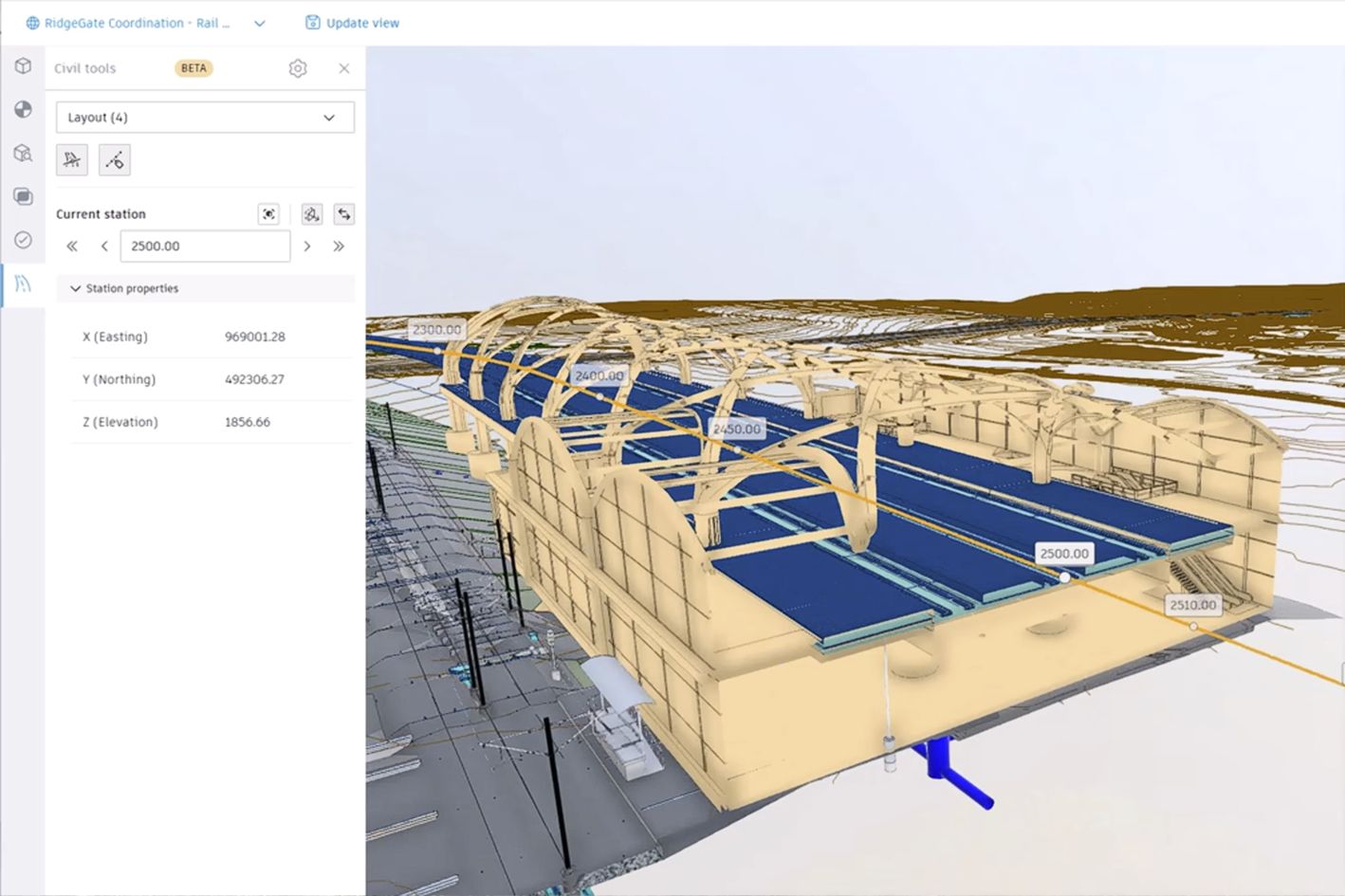Toggle the active Civil alignment sidebar icon
The width and height of the screenshot is (1345, 896).
pyautogui.click(x=24, y=284)
